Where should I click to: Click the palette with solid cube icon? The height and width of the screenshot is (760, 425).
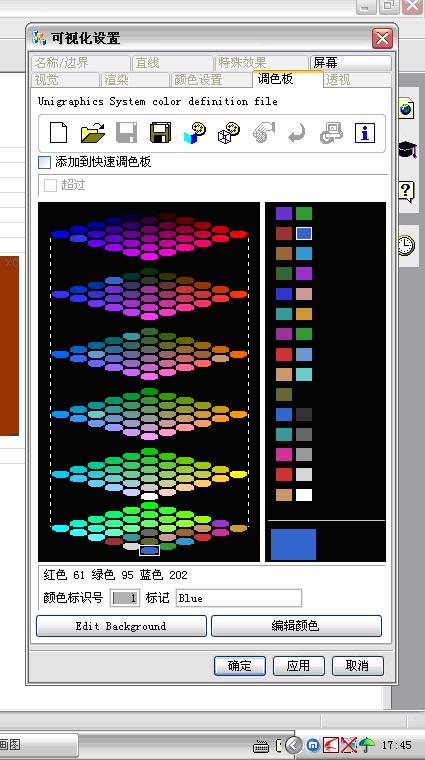tap(195, 132)
